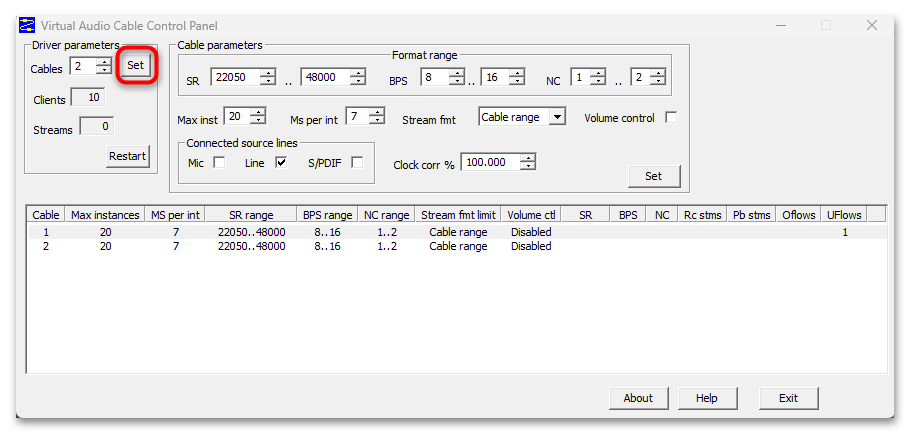Screen dimensions: 910x434
Task: Open the Stream fmt dropdown
Action: pyautogui.click(x=557, y=117)
